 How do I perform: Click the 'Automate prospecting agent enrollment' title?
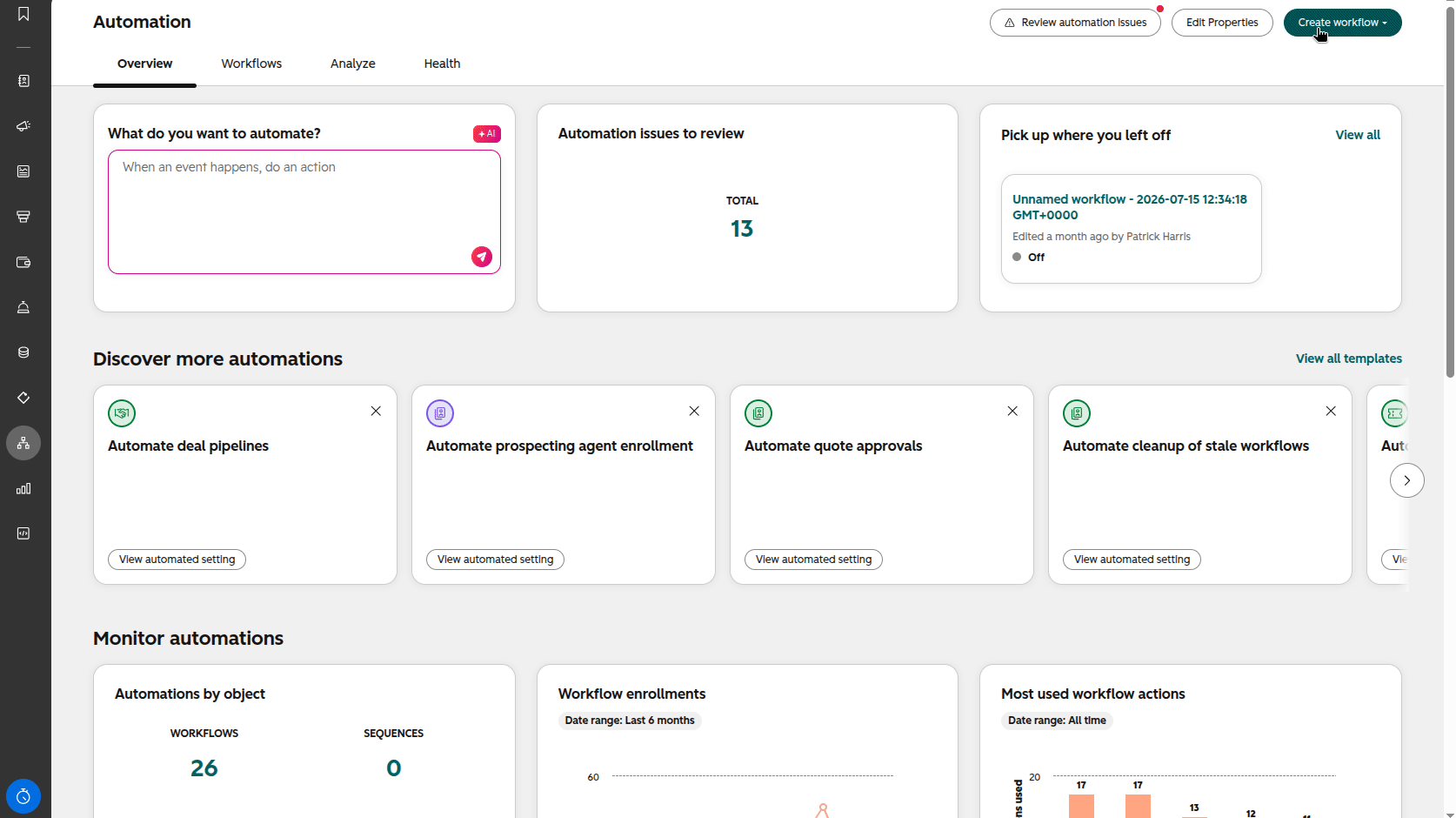coord(559,446)
